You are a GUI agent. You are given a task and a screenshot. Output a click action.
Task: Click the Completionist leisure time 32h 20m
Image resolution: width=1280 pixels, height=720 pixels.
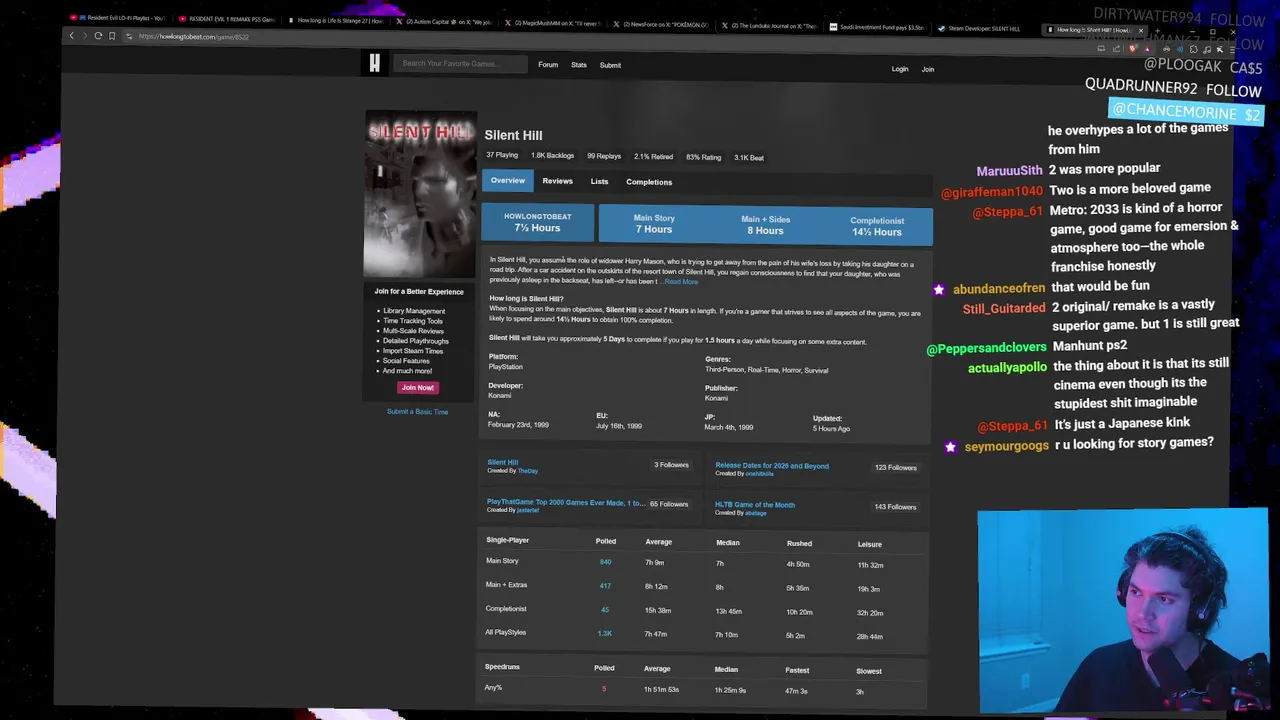click(x=870, y=613)
